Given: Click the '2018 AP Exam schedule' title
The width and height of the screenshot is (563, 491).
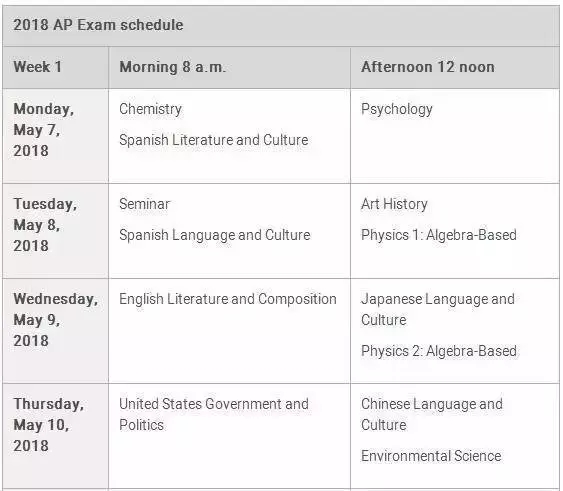Looking at the screenshot, I should 98,25.
